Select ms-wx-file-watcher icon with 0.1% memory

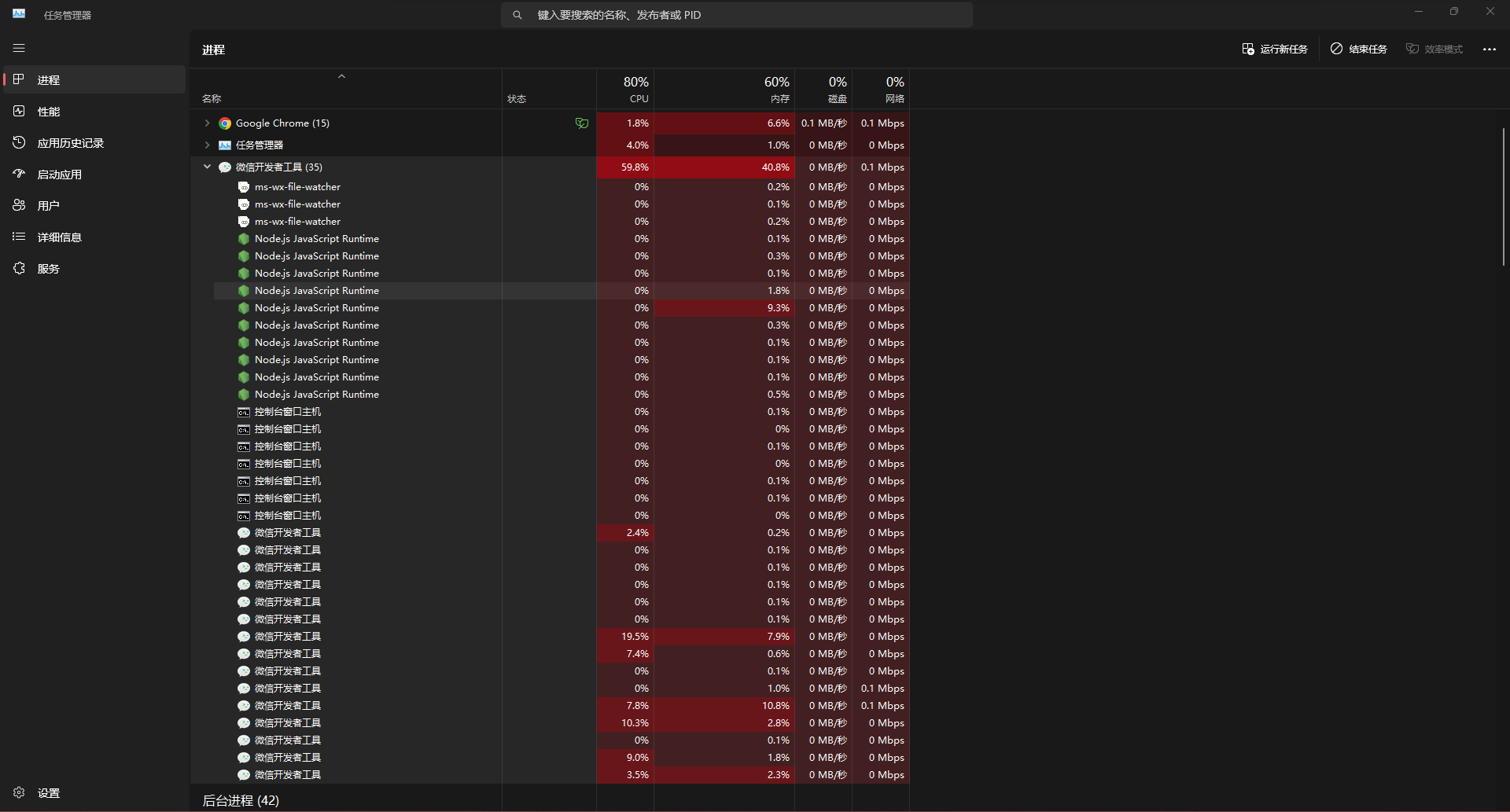pos(244,204)
